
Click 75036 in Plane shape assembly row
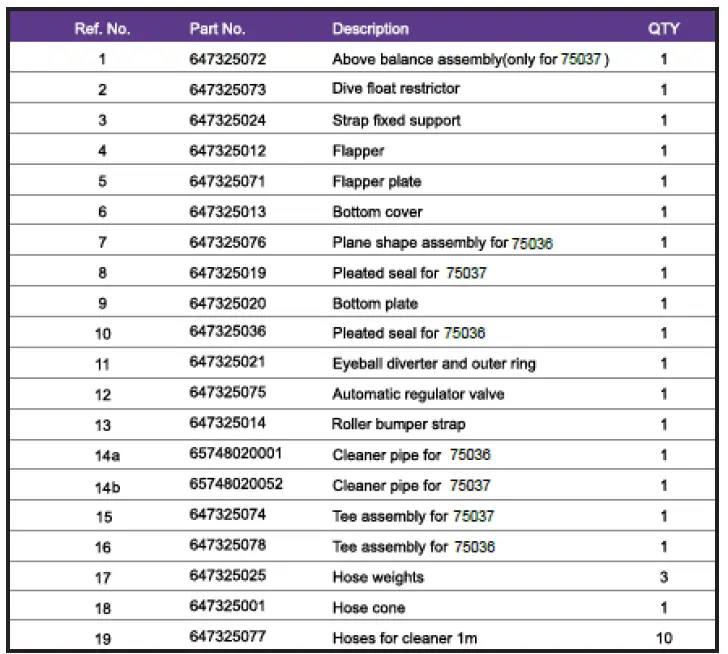[x=532, y=243]
